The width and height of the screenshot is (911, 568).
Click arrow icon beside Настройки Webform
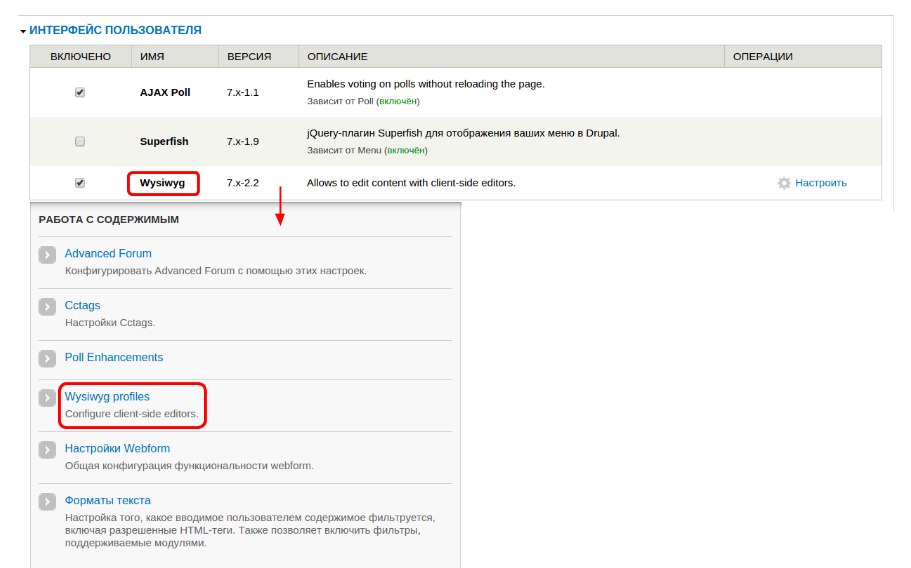(x=47, y=450)
